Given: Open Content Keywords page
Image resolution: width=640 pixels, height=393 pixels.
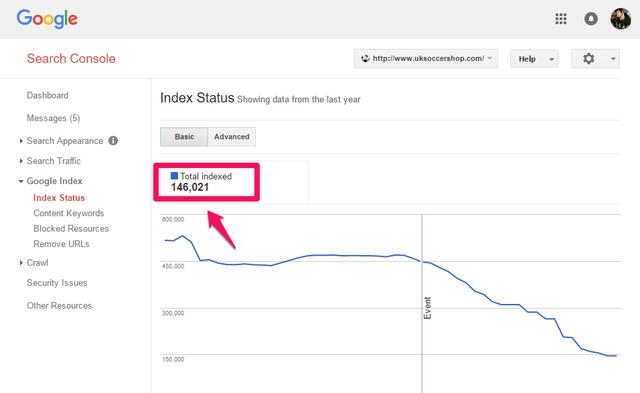Looking at the screenshot, I should (69, 213).
